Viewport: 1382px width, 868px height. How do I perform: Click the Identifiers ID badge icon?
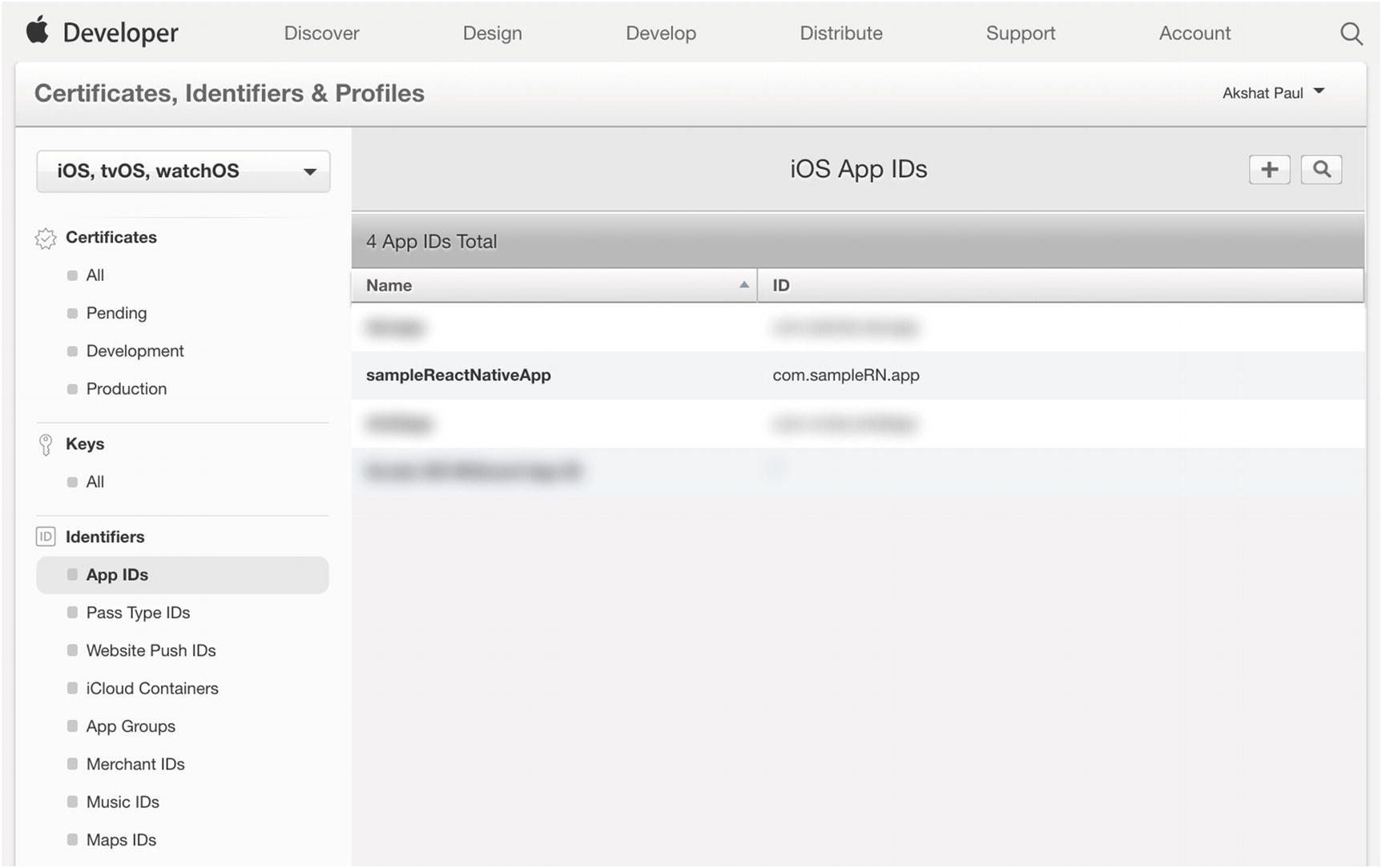[x=46, y=537]
